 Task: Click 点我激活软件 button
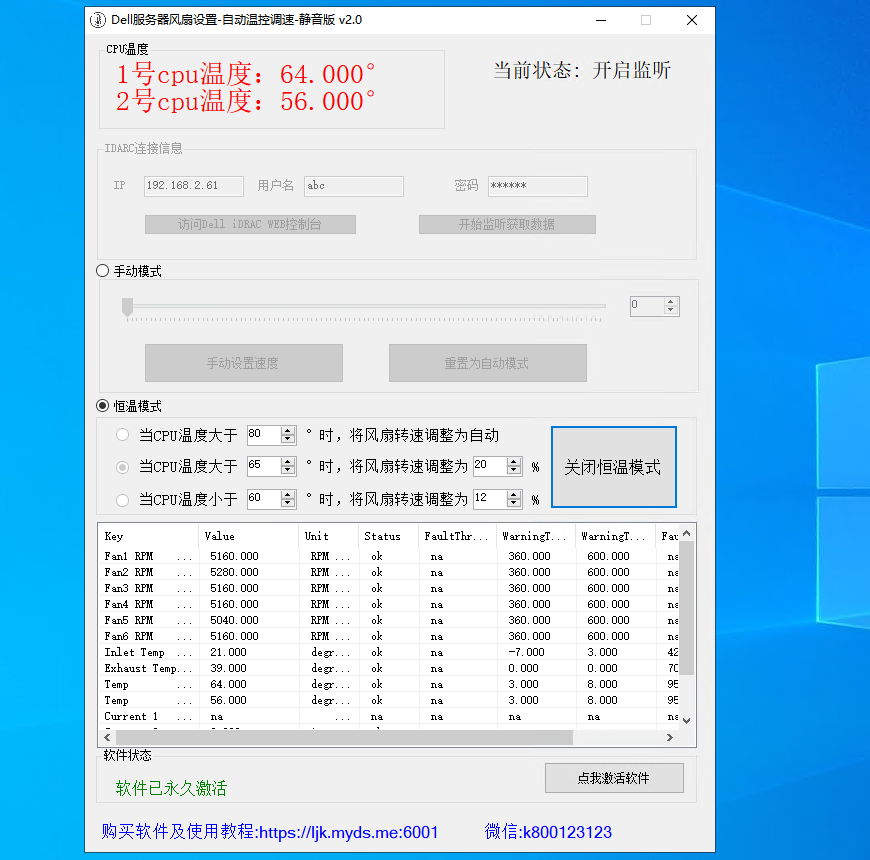tap(614, 778)
